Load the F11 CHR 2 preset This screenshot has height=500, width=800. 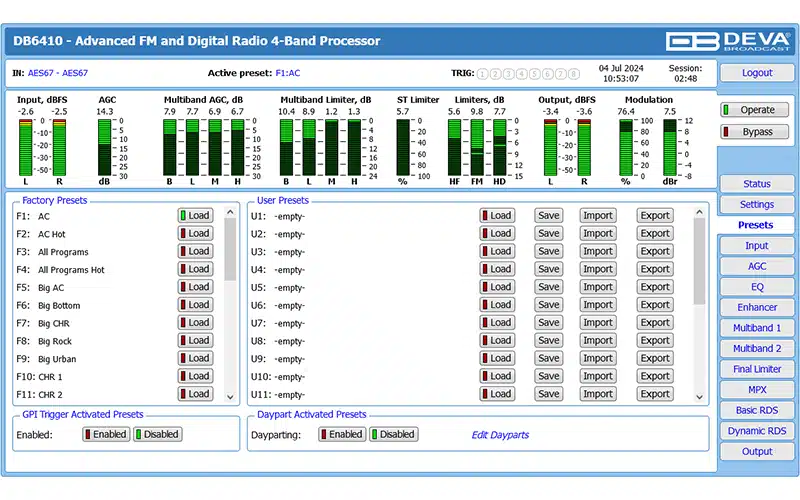pyautogui.click(x=195, y=394)
